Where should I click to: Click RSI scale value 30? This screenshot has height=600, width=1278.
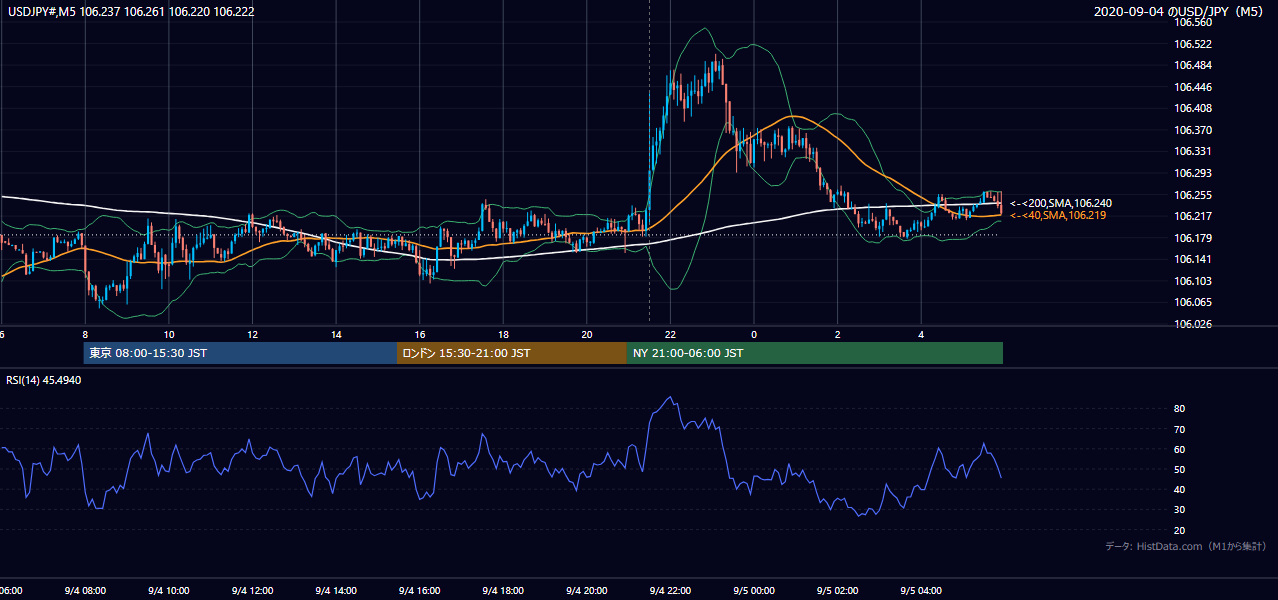[x=1180, y=510]
